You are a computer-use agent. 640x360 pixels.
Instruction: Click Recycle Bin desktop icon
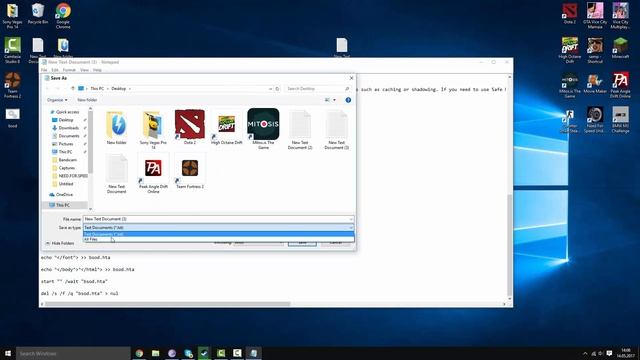(x=38, y=13)
